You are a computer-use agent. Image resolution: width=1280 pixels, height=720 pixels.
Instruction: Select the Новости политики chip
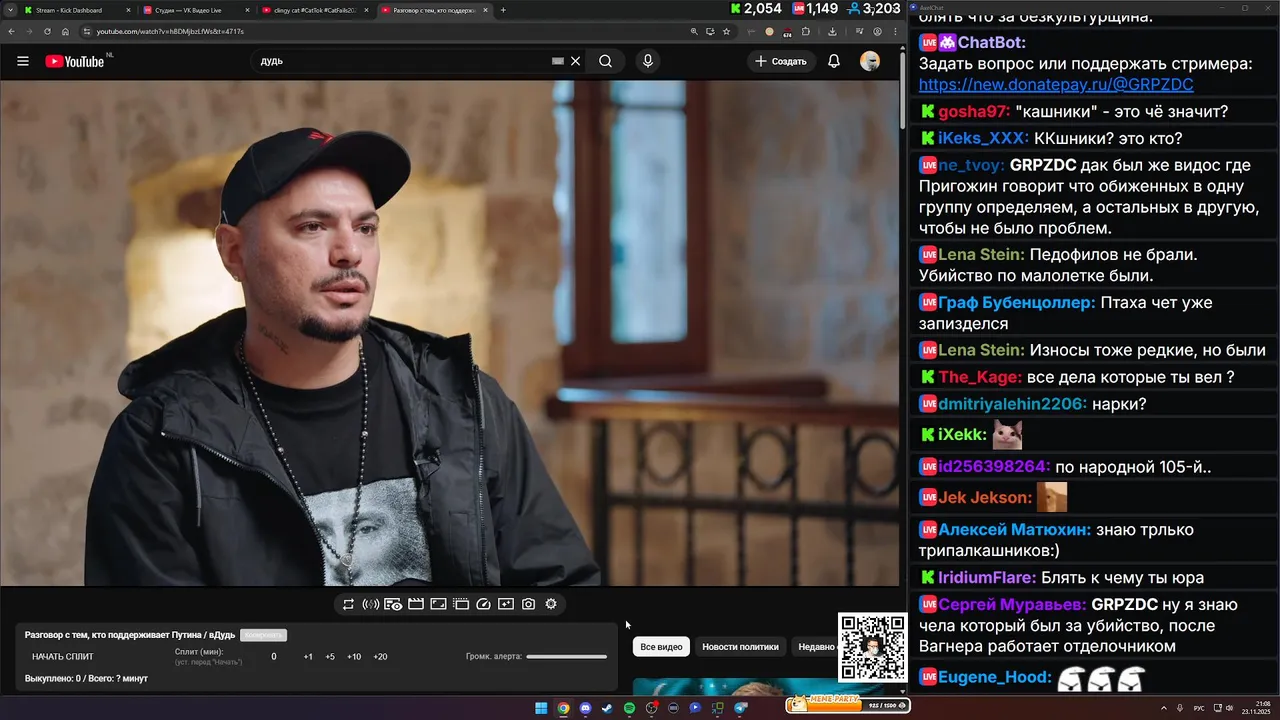pos(740,647)
